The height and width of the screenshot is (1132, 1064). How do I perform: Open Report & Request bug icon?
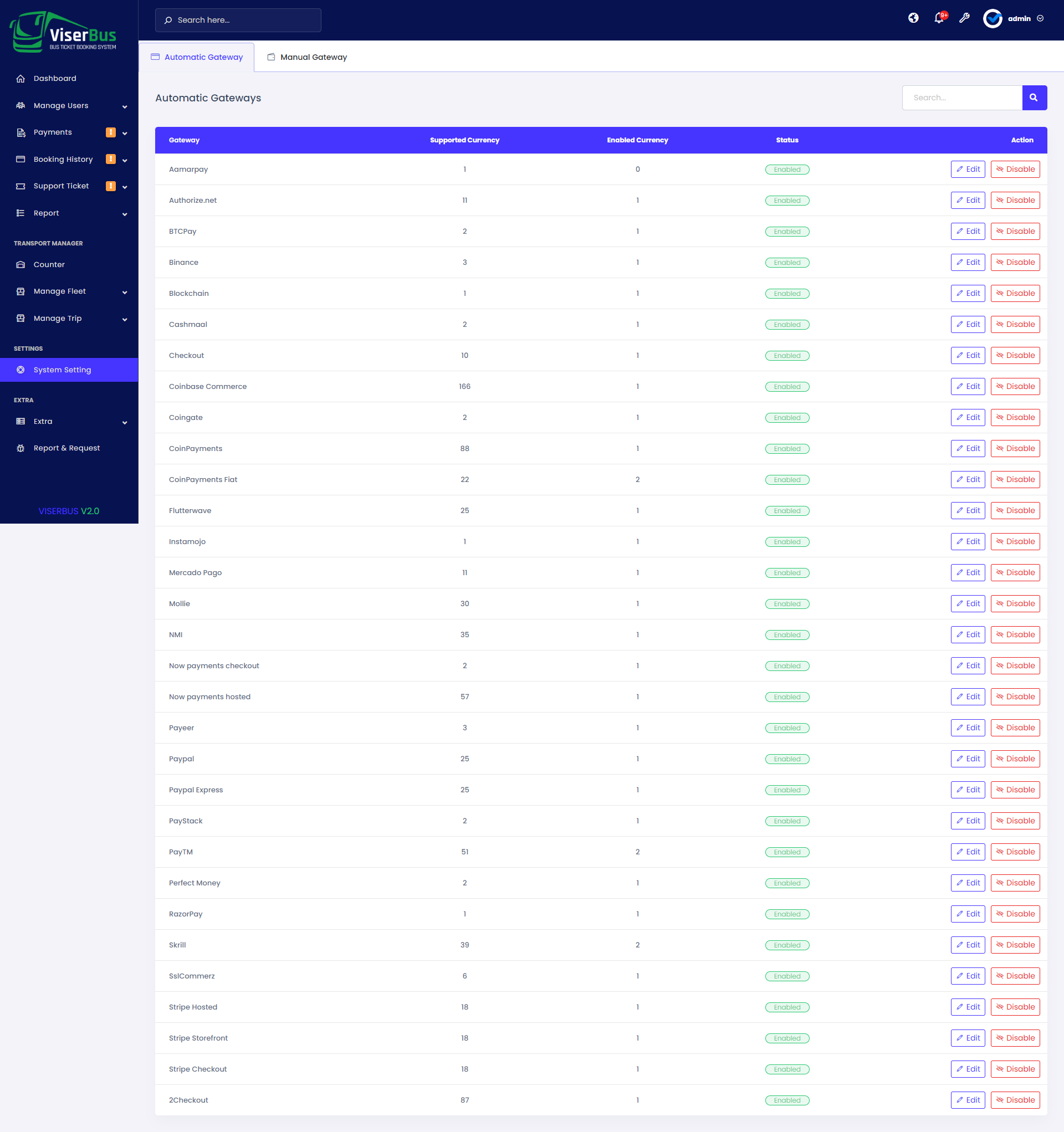click(x=21, y=448)
